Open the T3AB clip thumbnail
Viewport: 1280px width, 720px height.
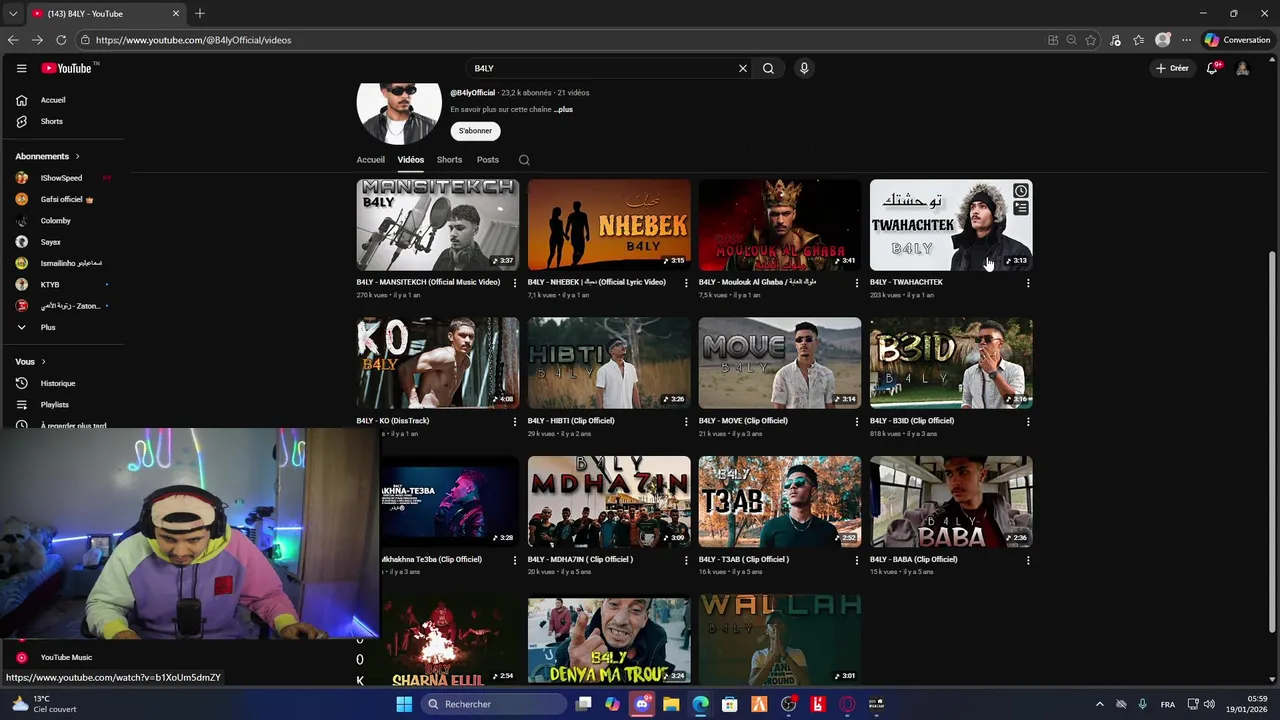pos(780,502)
